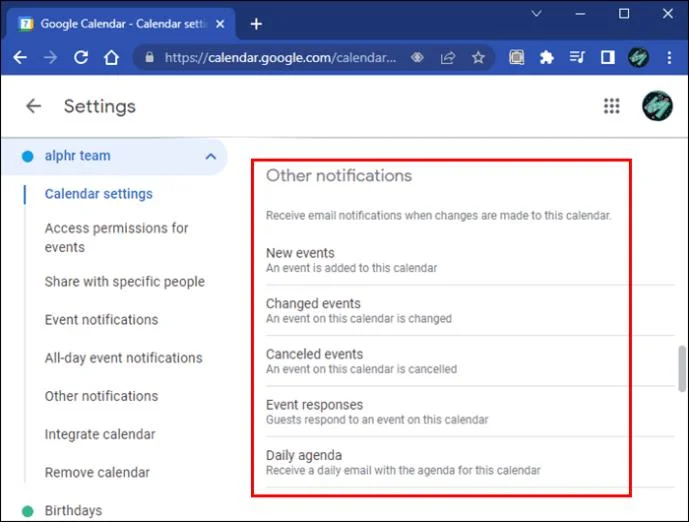Open Calendar settings in sidebar

(x=99, y=194)
